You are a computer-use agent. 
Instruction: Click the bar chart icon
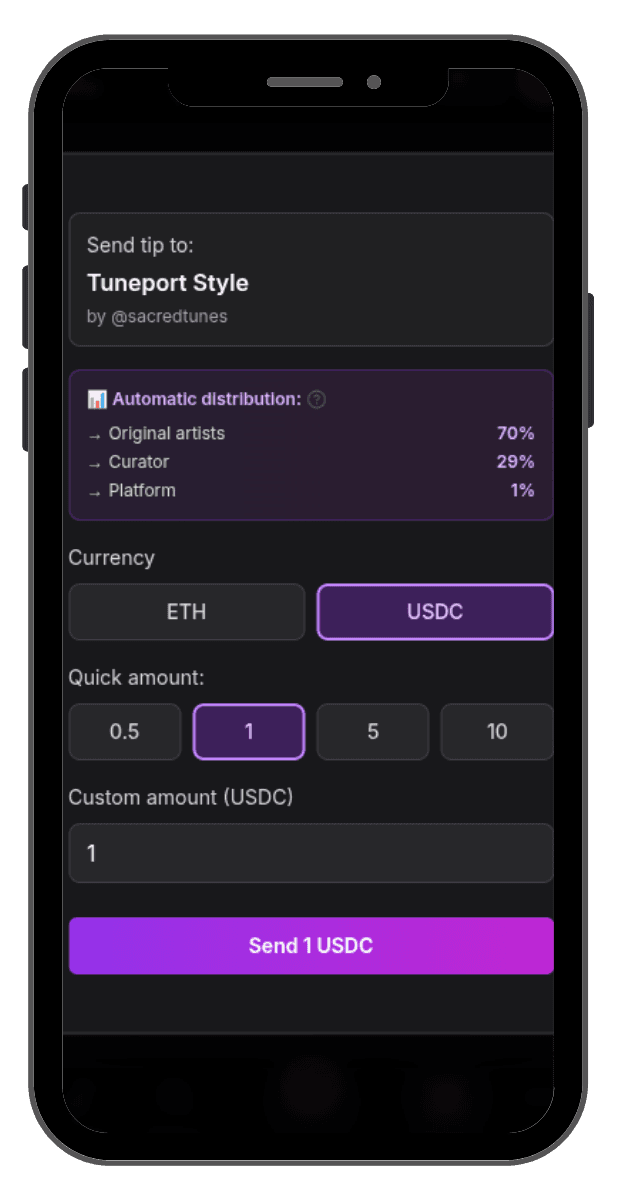[97, 400]
